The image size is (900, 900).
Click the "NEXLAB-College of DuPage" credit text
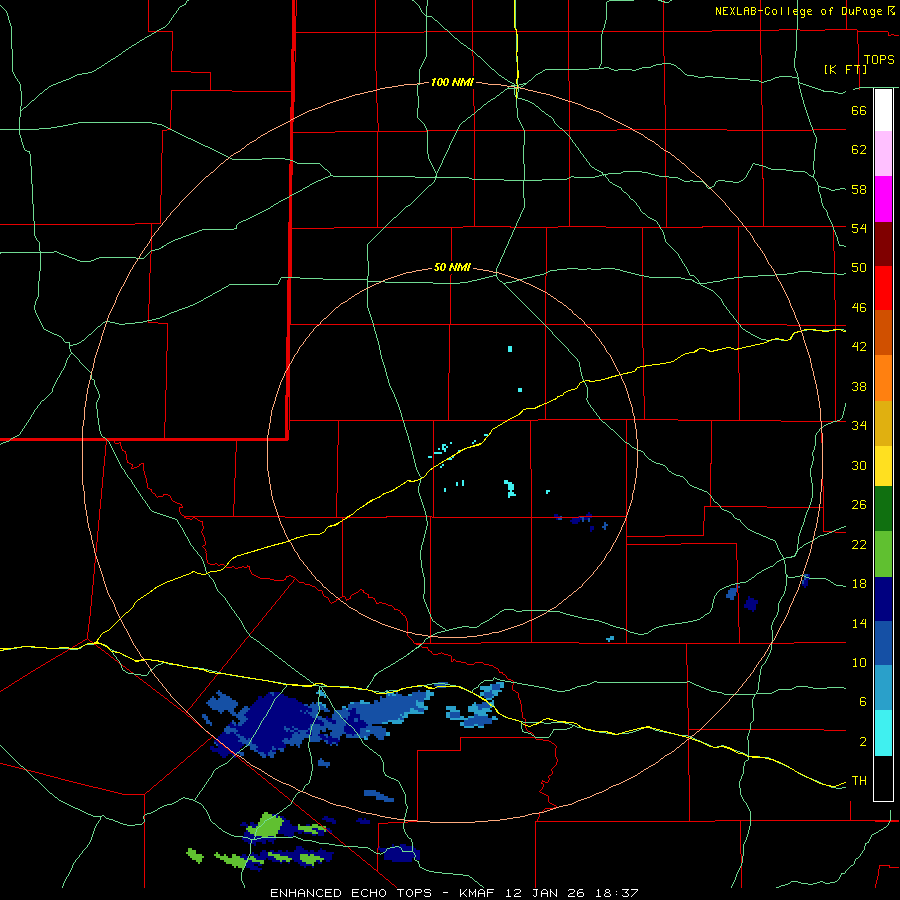point(800,11)
